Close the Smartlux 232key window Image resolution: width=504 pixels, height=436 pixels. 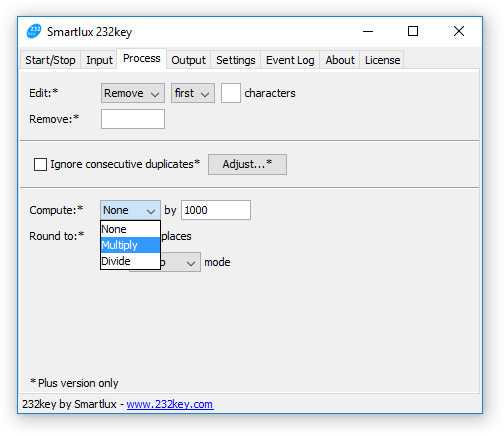click(459, 31)
